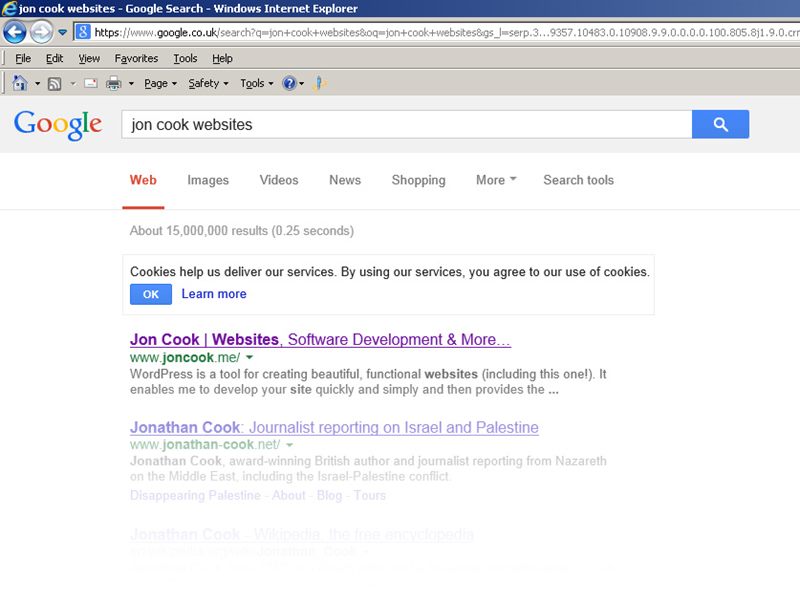Click the browser Back arrow button
This screenshot has height=601, width=800.
(x=14, y=33)
